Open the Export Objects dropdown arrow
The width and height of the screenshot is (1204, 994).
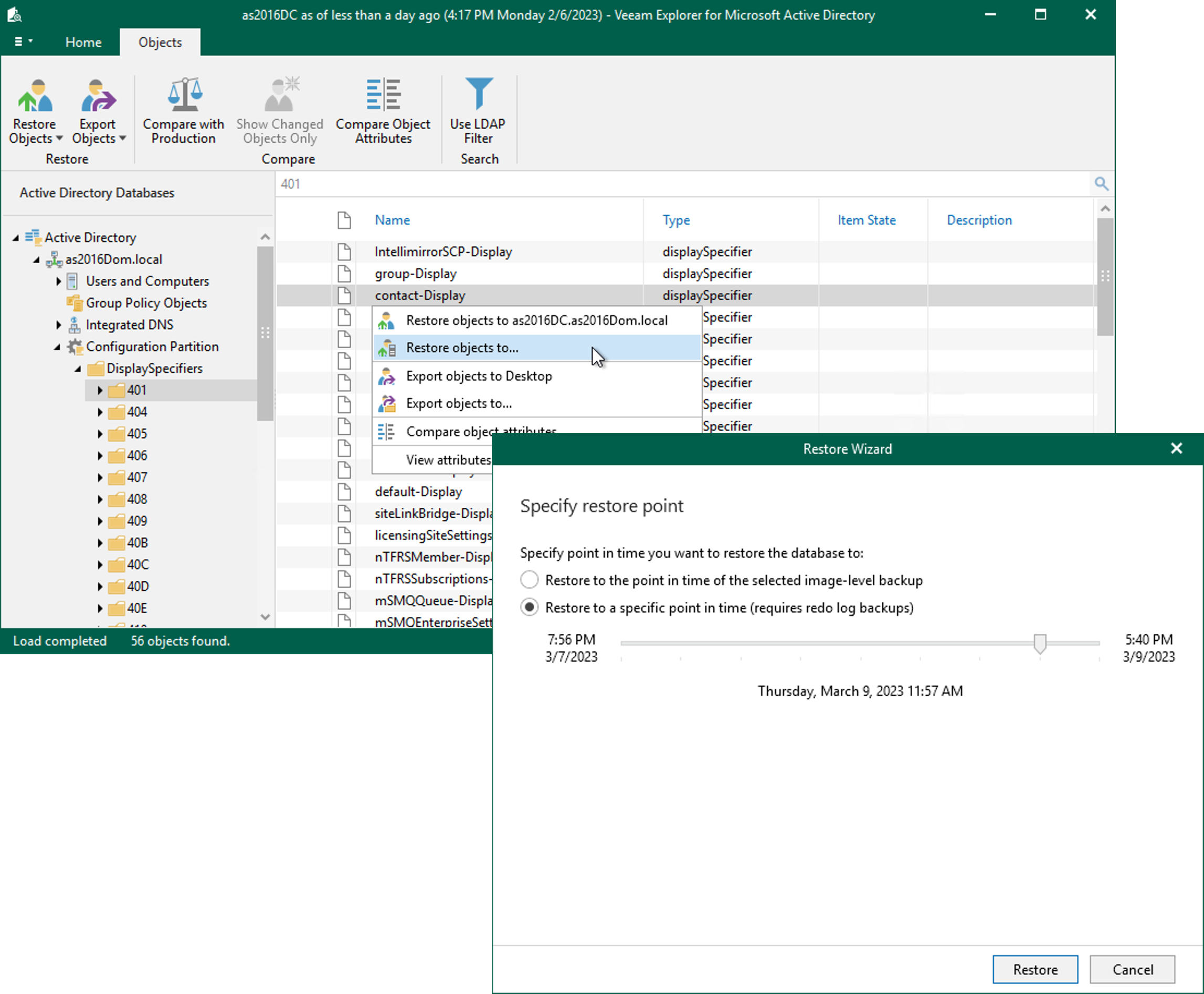(122, 138)
